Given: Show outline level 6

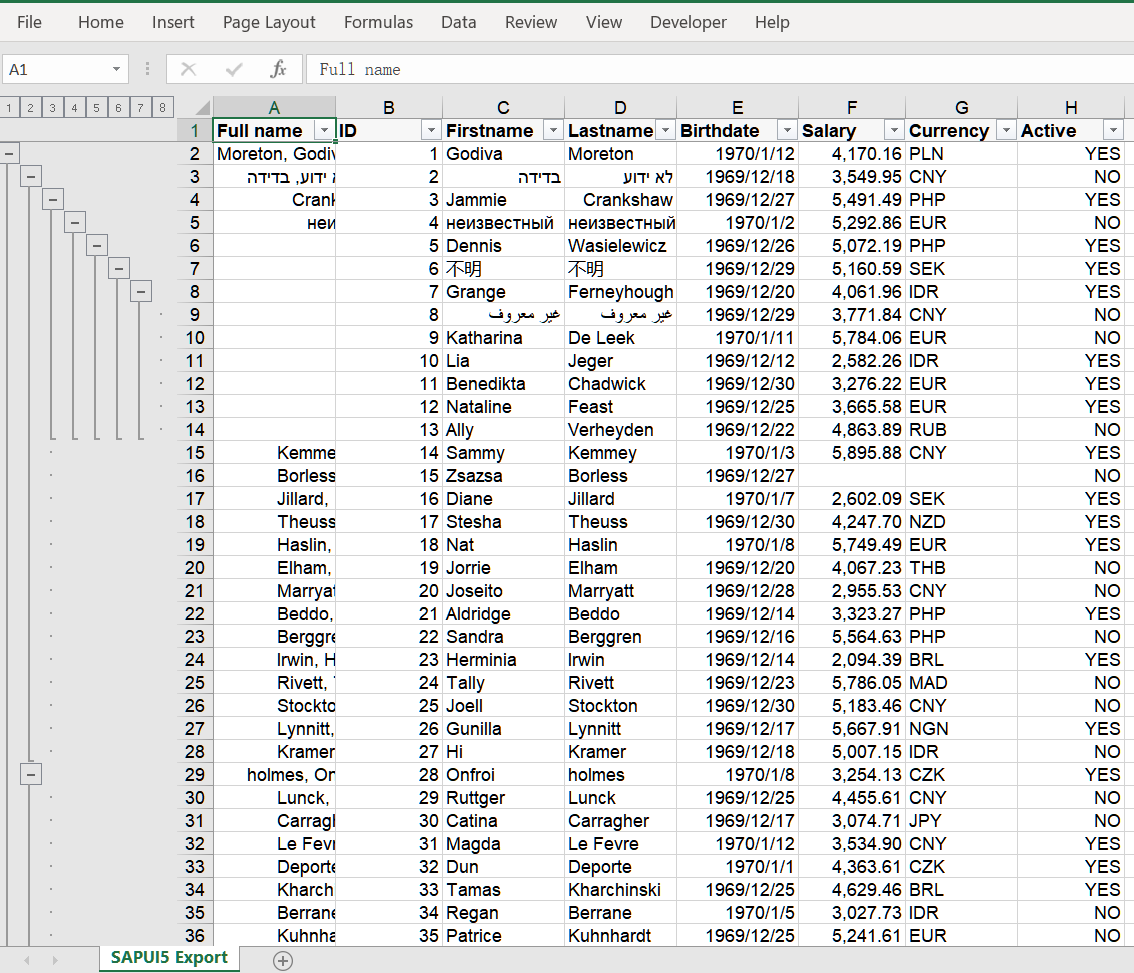Looking at the screenshot, I should tap(119, 108).
